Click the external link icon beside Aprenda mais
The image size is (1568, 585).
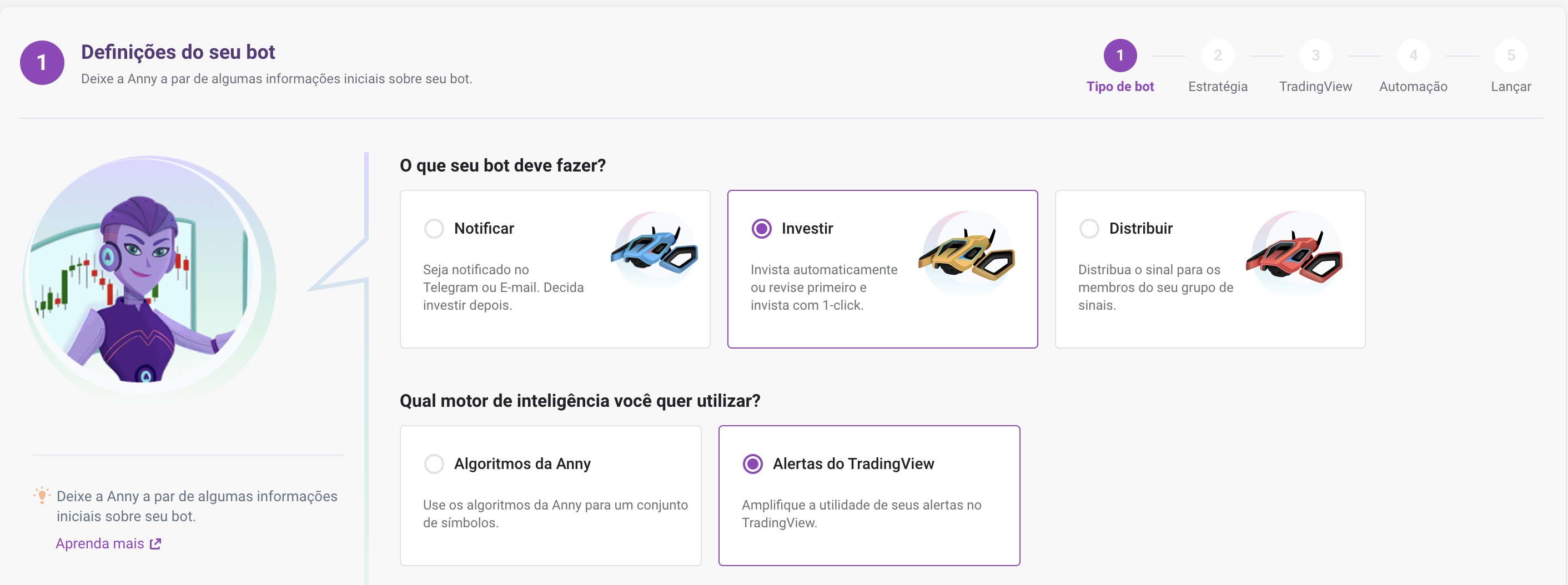(x=156, y=543)
